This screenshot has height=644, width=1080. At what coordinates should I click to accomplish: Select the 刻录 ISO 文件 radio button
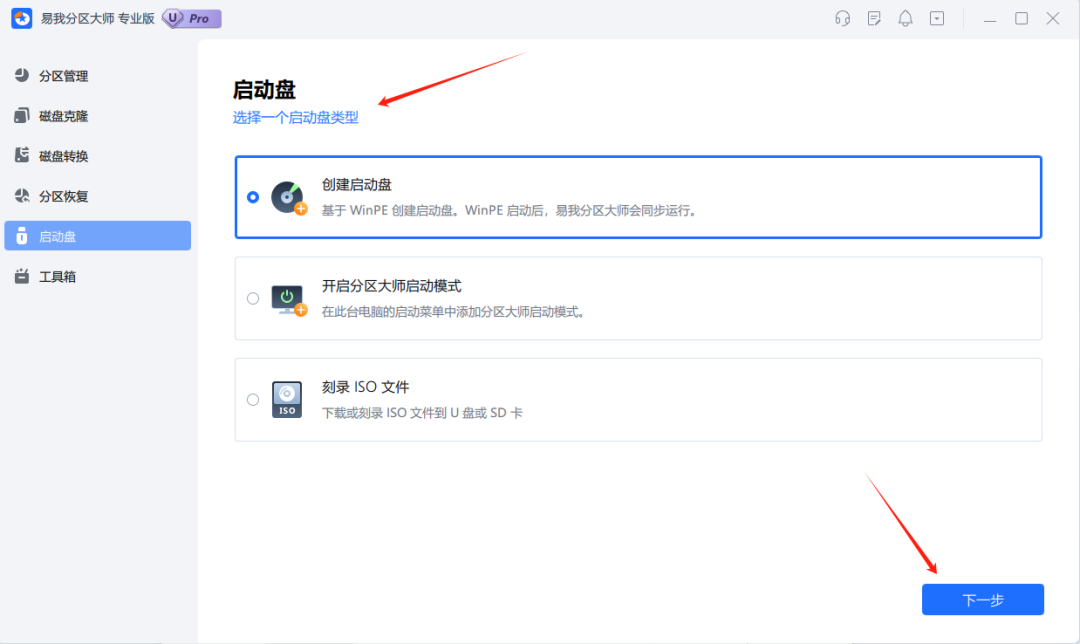[x=253, y=399]
